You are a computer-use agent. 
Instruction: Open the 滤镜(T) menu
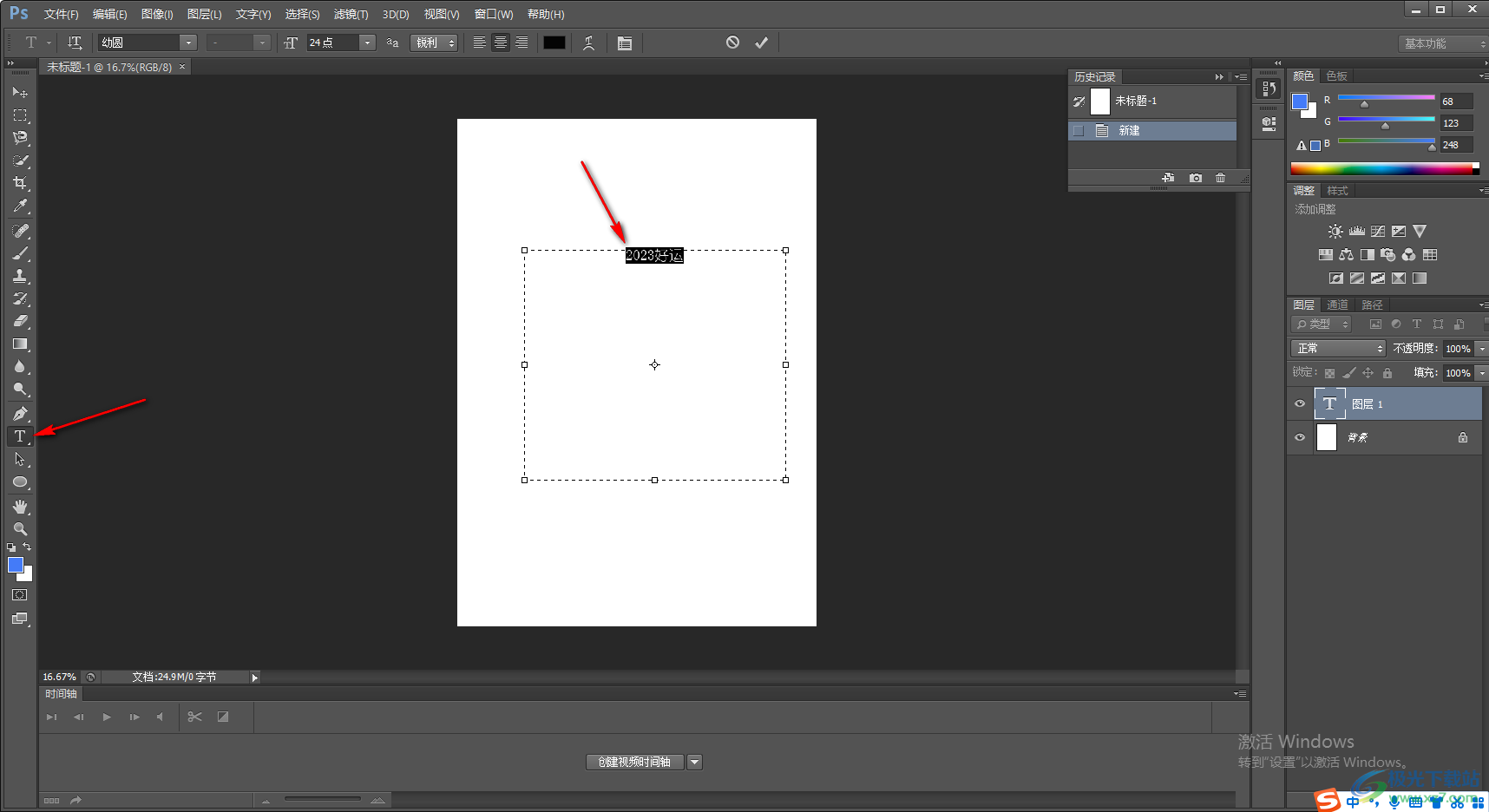click(351, 14)
